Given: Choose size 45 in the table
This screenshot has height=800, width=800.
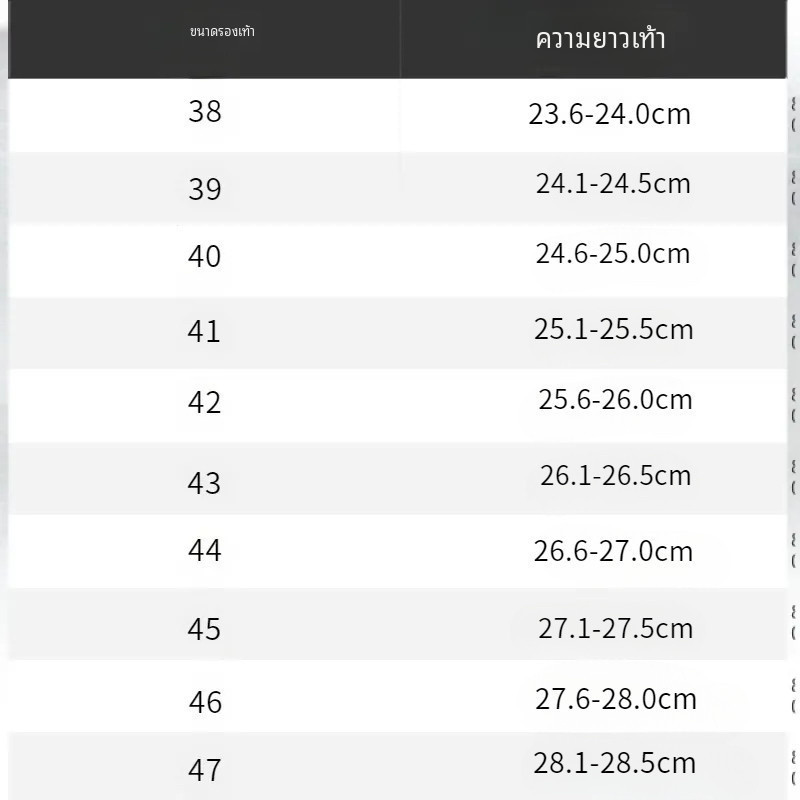Looking at the screenshot, I should point(204,629).
